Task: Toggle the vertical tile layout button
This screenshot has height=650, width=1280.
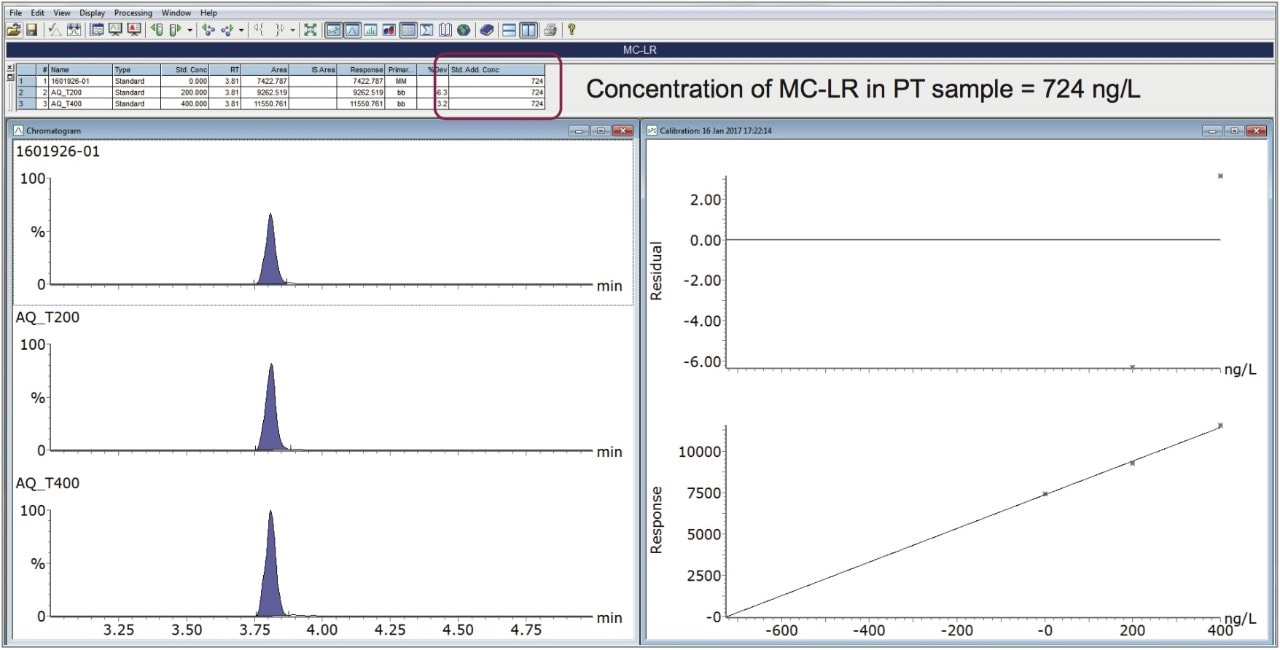Action: [527, 30]
